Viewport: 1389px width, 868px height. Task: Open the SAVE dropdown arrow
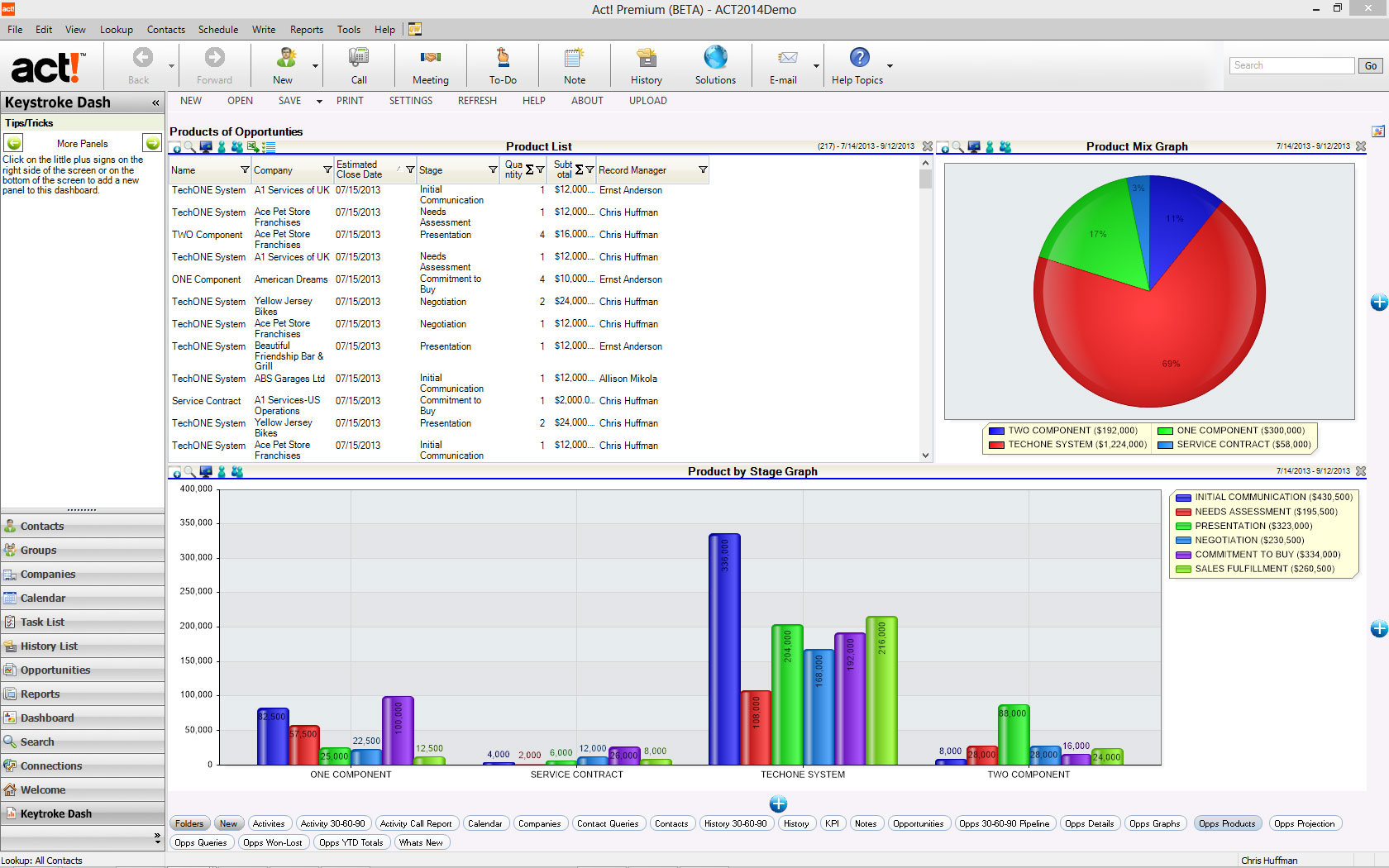tap(319, 102)
